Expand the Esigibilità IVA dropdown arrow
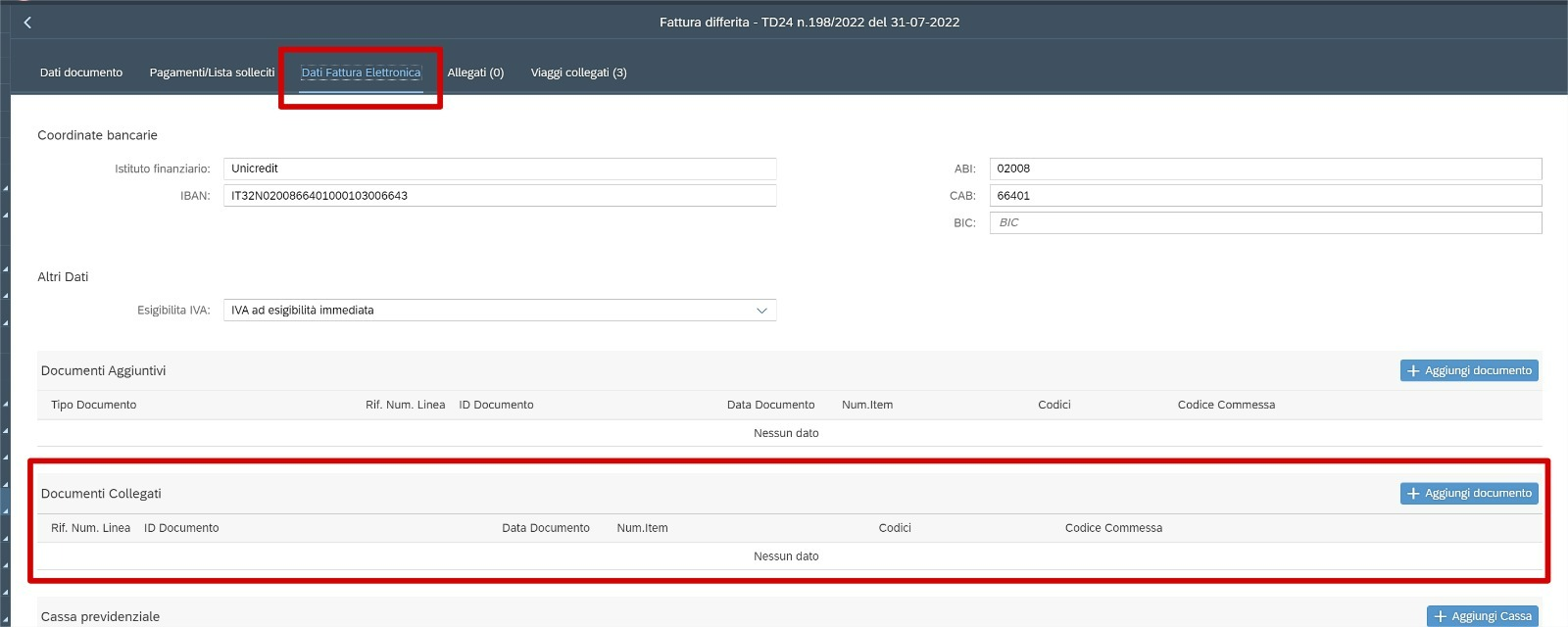The width and height of the screenshot is (1568, 627). (761, 311)
